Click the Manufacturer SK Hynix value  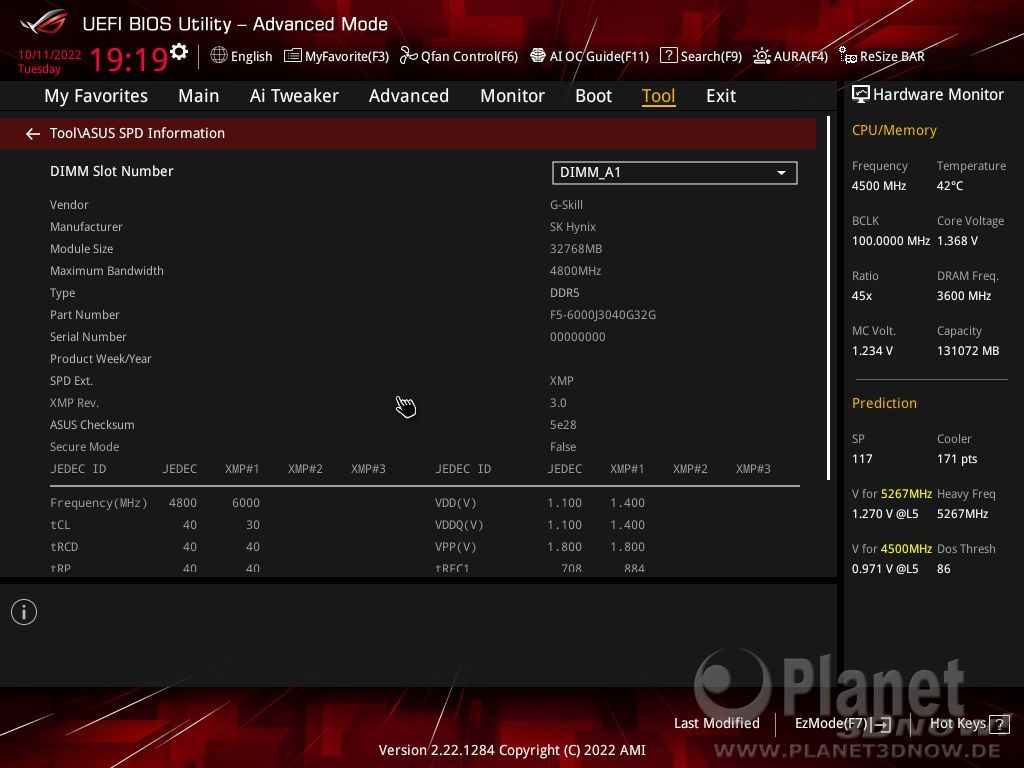click(573, 227)
